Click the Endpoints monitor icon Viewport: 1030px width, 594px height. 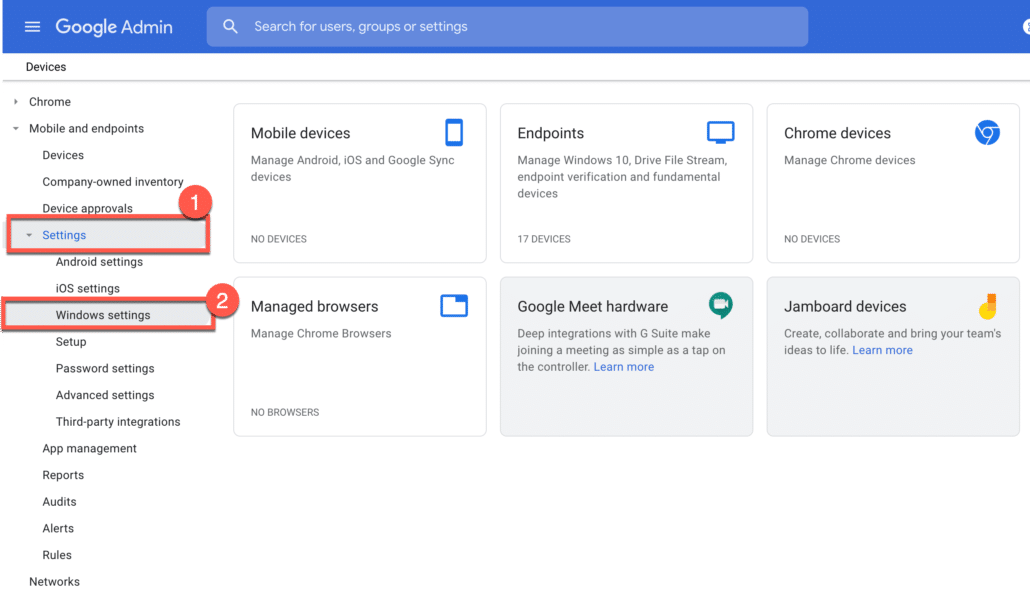721,132
